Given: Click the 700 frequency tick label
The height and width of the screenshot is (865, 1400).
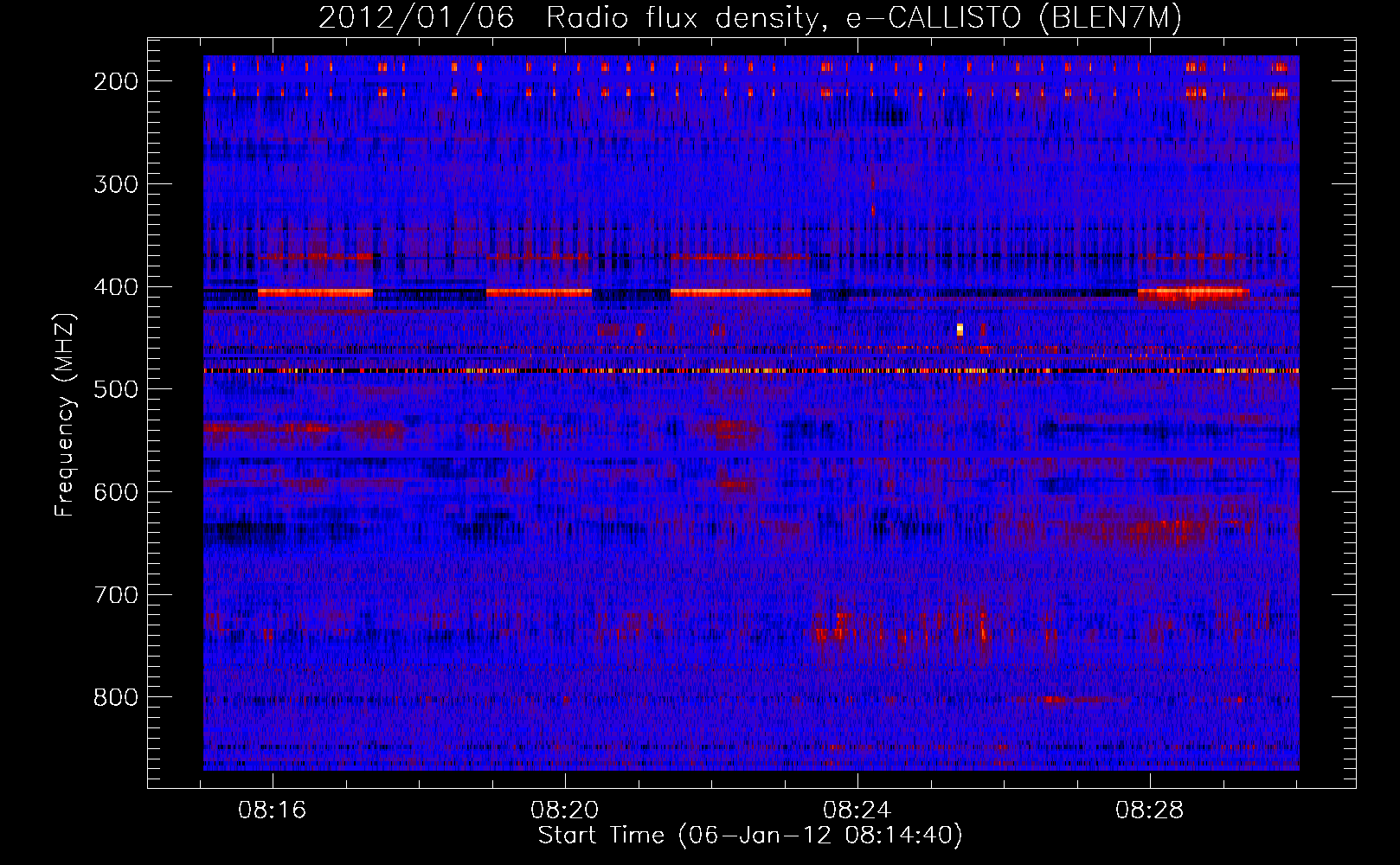Looking at the screenshot, I should 115,595.
